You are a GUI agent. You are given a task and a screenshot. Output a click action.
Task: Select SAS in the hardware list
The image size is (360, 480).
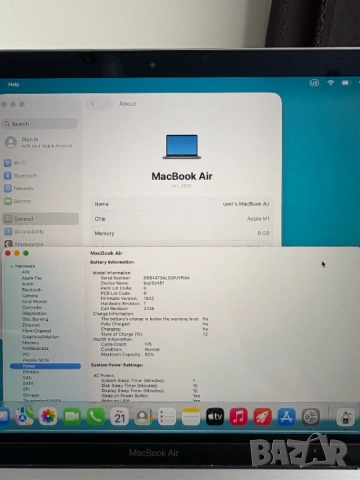pos(27,378)
